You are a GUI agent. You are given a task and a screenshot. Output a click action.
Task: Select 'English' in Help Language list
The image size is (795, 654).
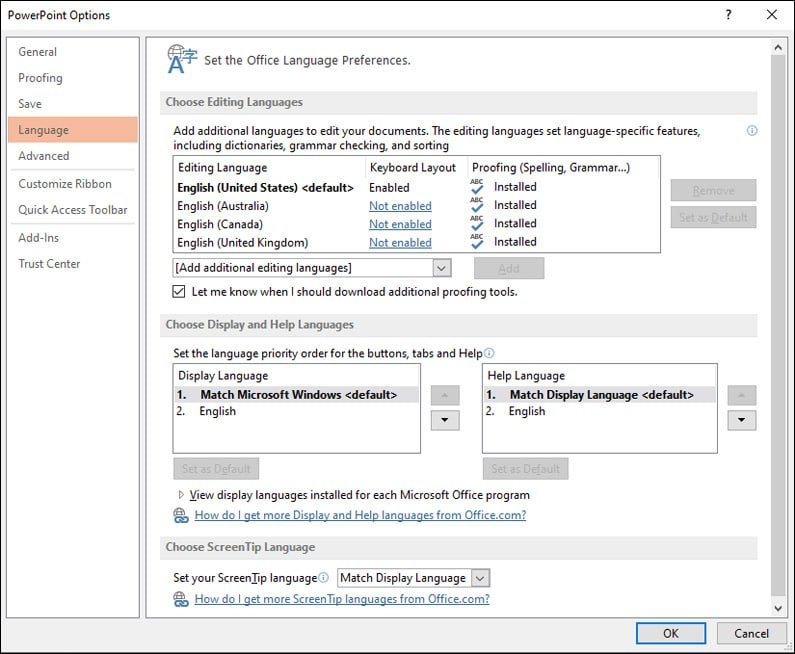600,411
